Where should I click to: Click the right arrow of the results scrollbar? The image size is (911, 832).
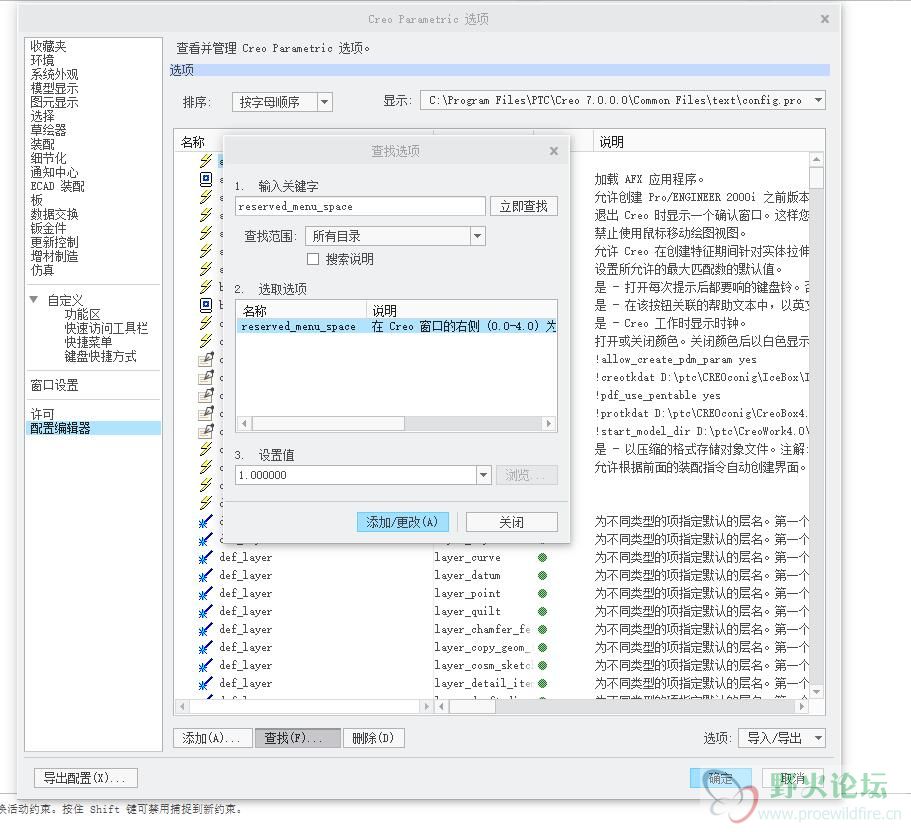(548, 424)
